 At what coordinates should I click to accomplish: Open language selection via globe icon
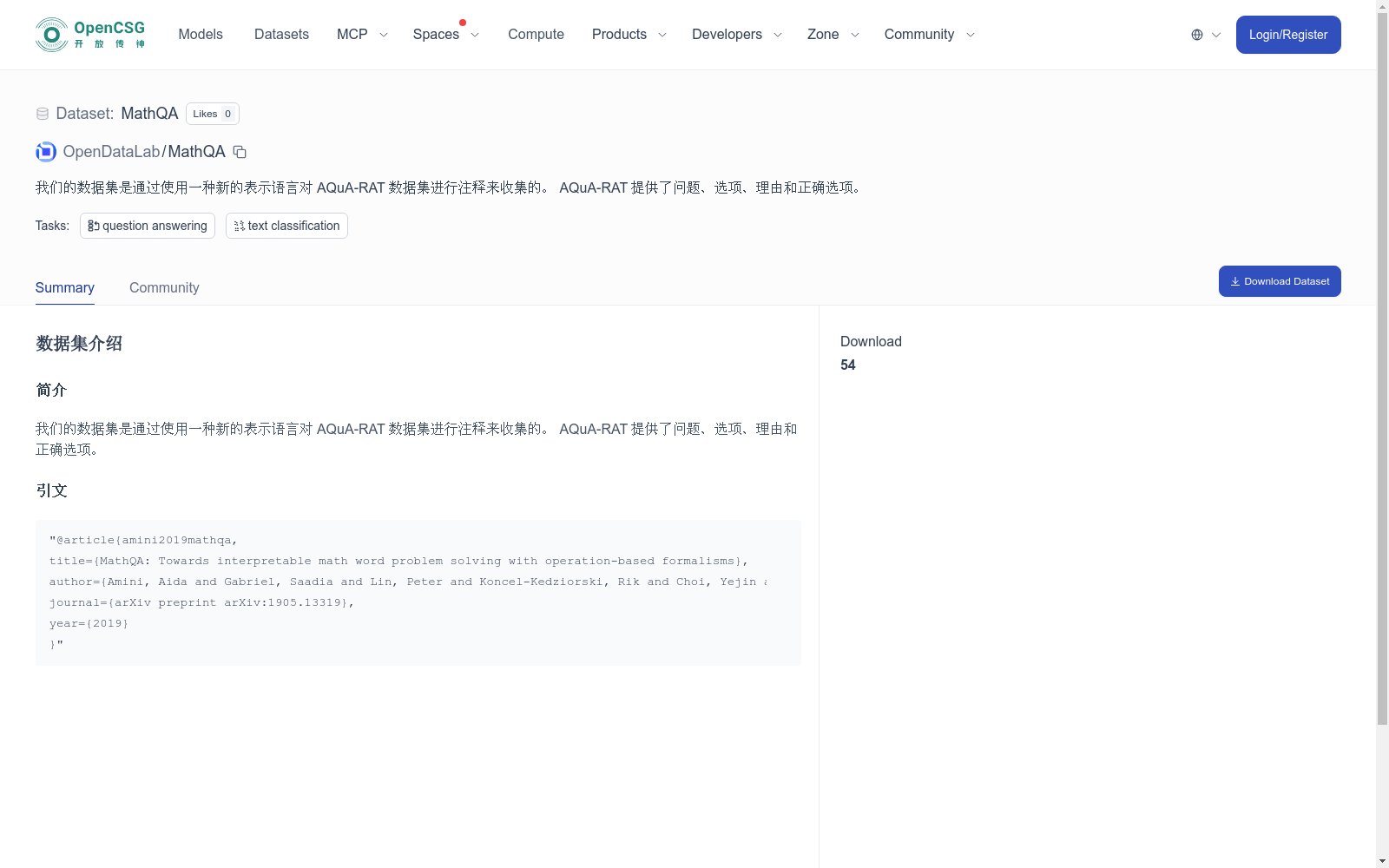(1196, 34)
